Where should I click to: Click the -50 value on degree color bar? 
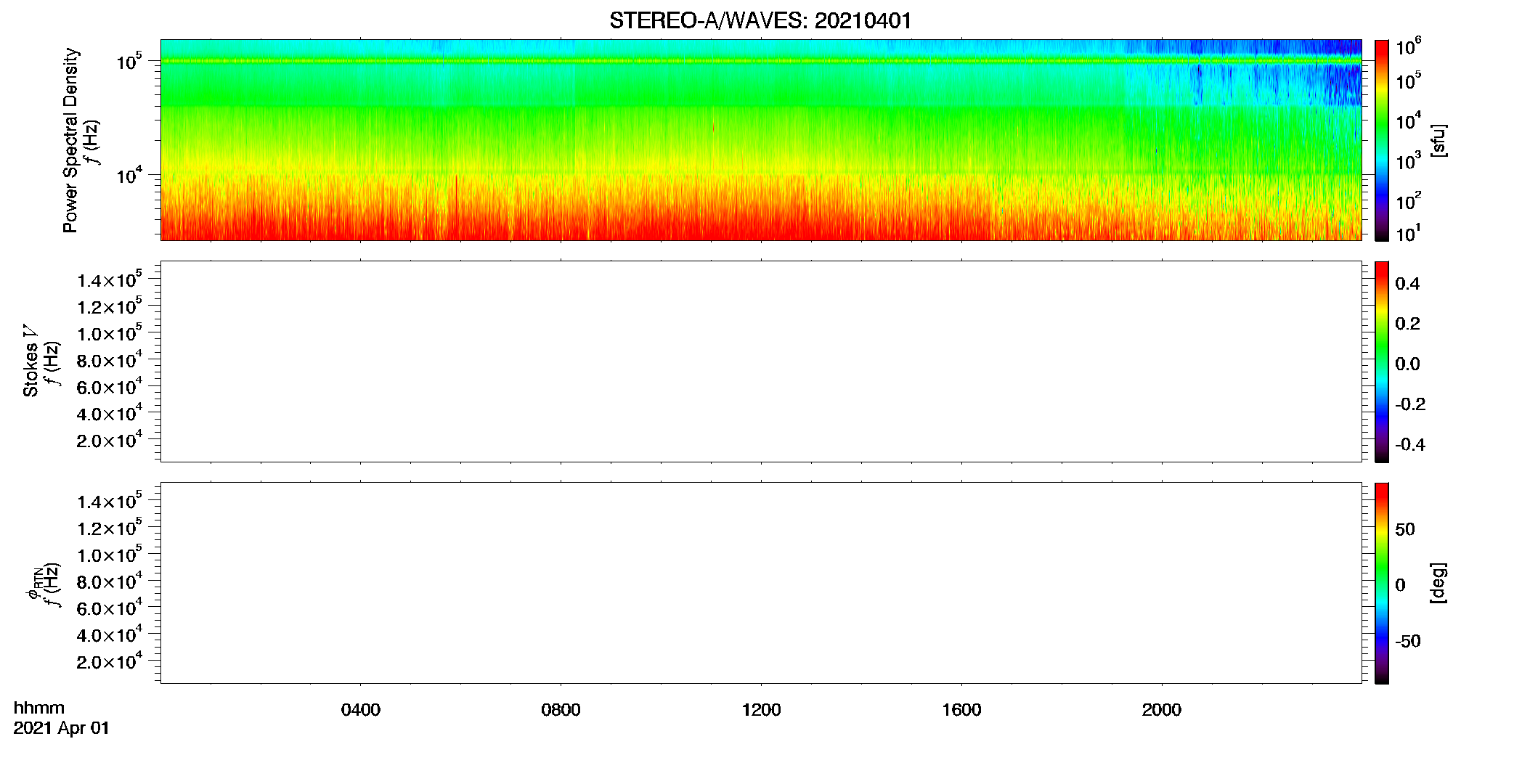(x=1408, y=642)
